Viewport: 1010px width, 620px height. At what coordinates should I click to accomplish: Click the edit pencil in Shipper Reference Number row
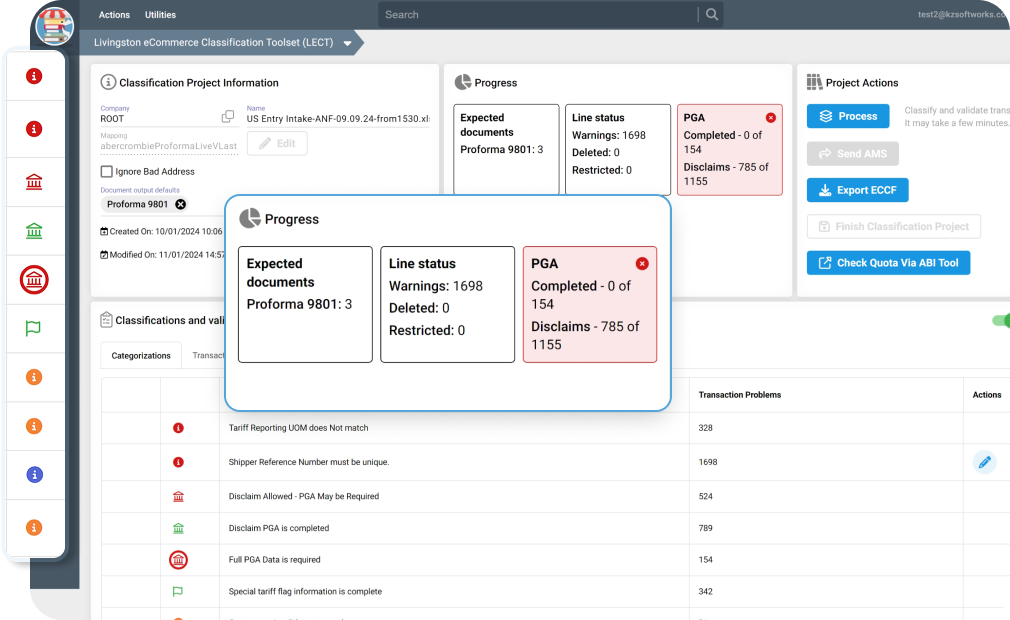point(984,462)
